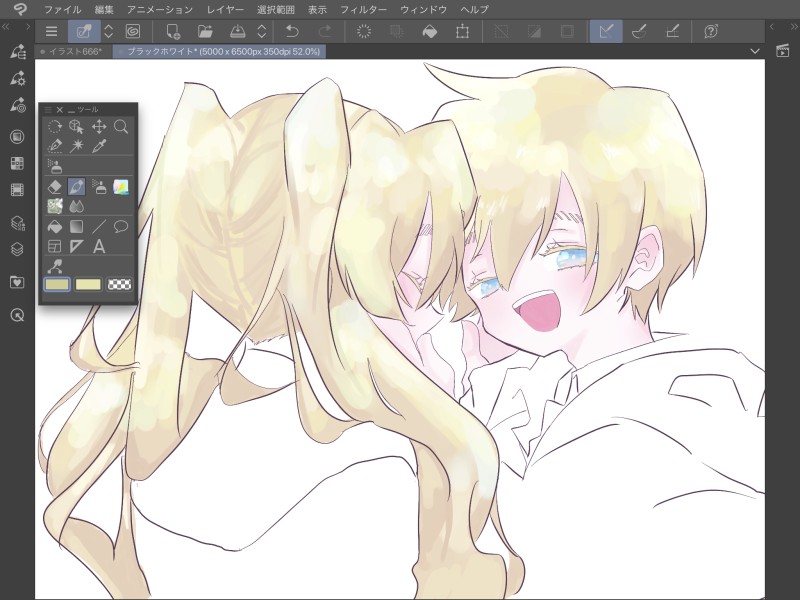The height and width of the screenshot is (600, 800).
Task: Open the 編集 menu
Action: (104, 9)
